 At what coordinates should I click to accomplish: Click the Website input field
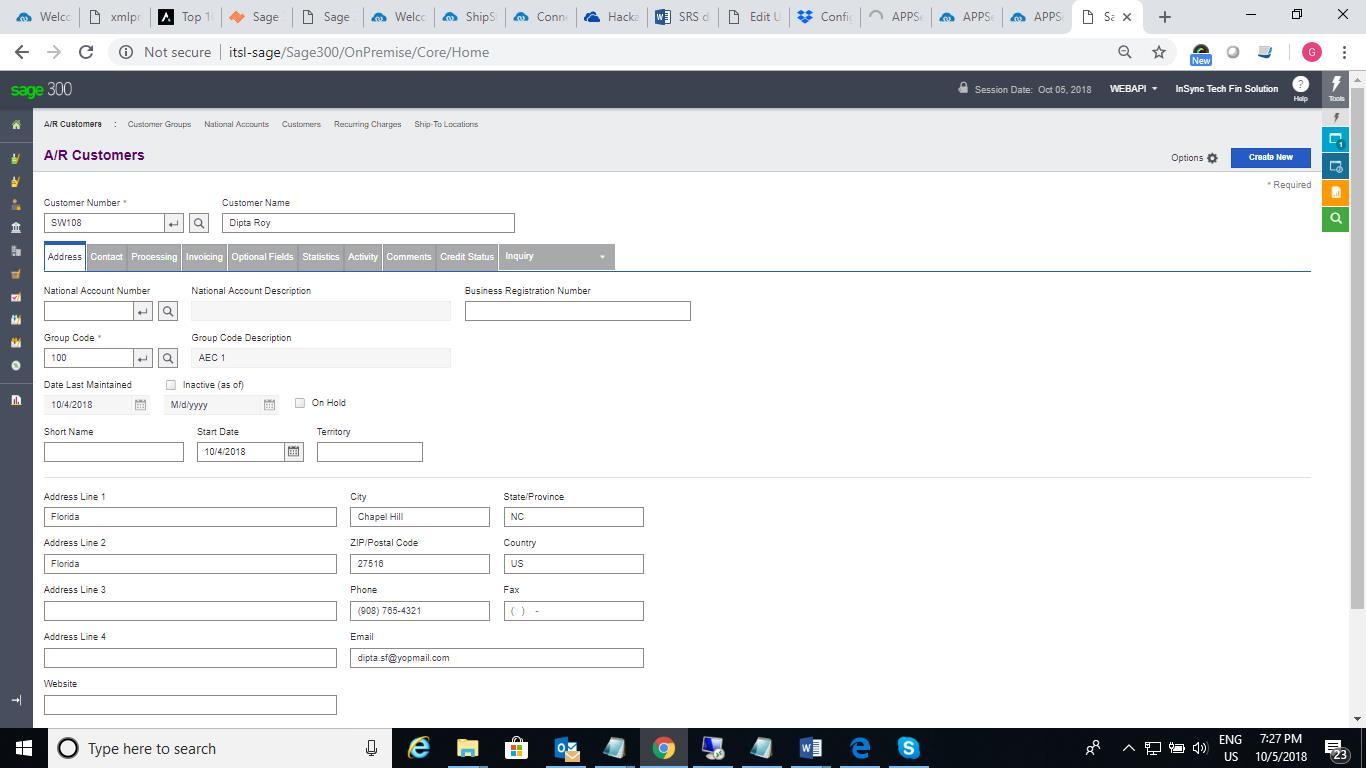tap(190, 705)
